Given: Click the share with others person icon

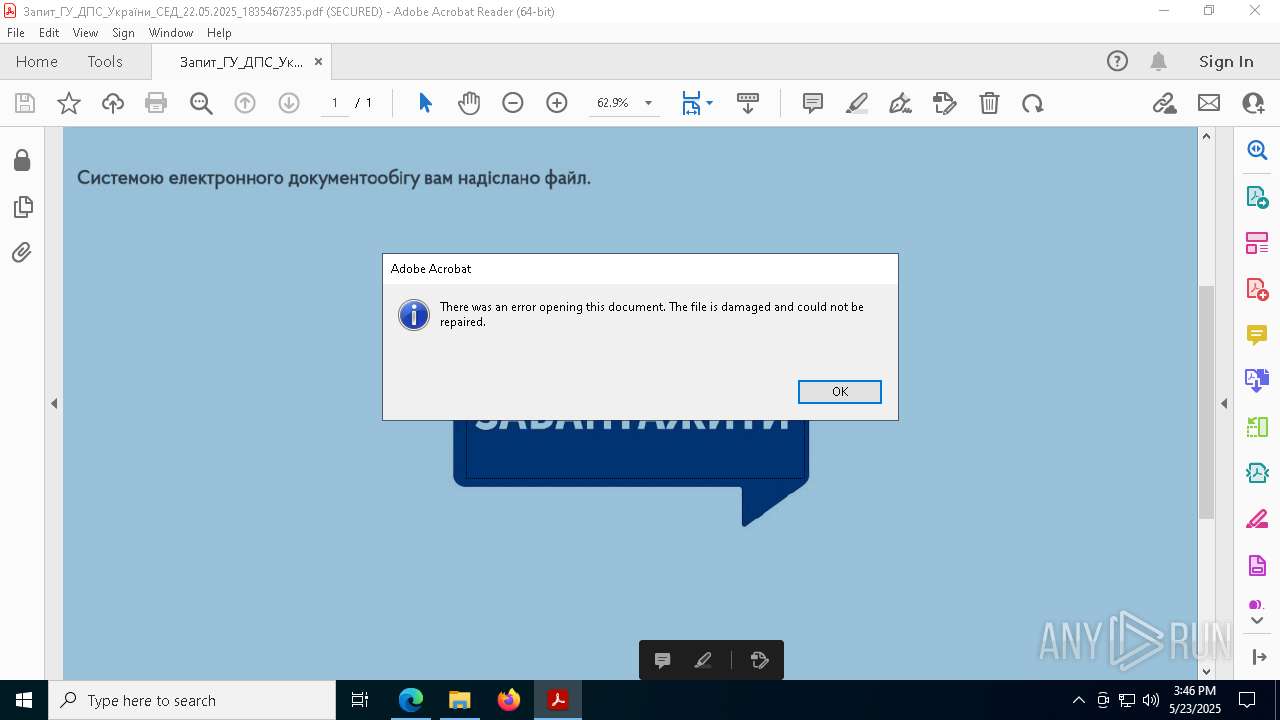Looking at the screenshot, I should click(x=1253, y=103).
